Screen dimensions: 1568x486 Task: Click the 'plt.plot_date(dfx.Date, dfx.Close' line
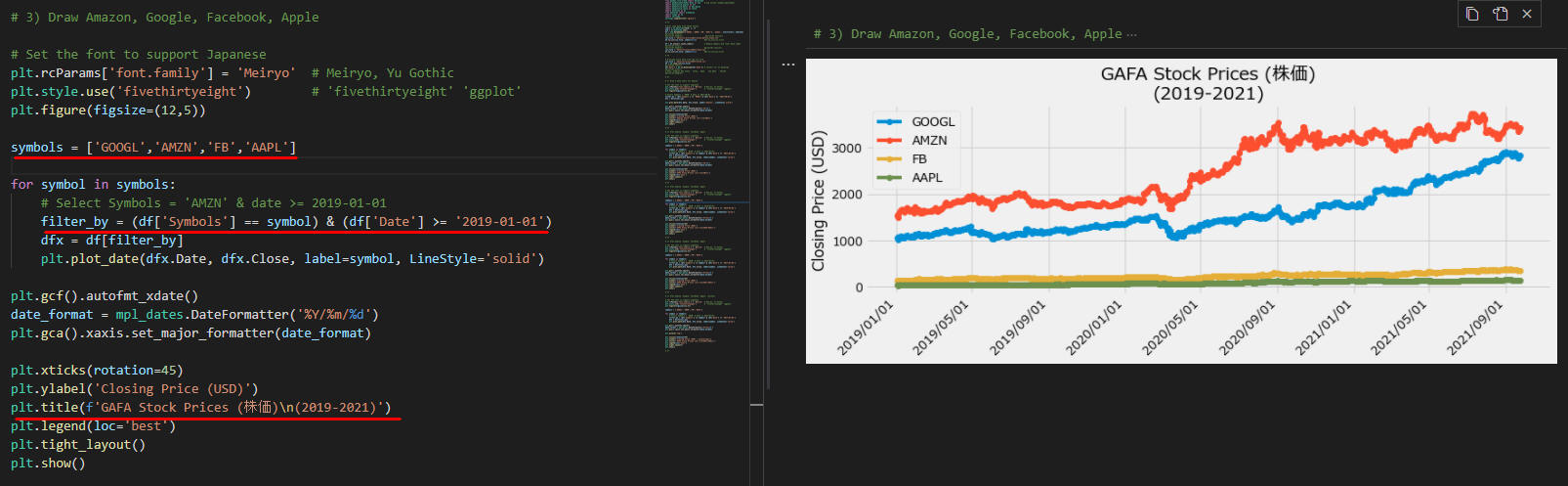pos(292,258)
